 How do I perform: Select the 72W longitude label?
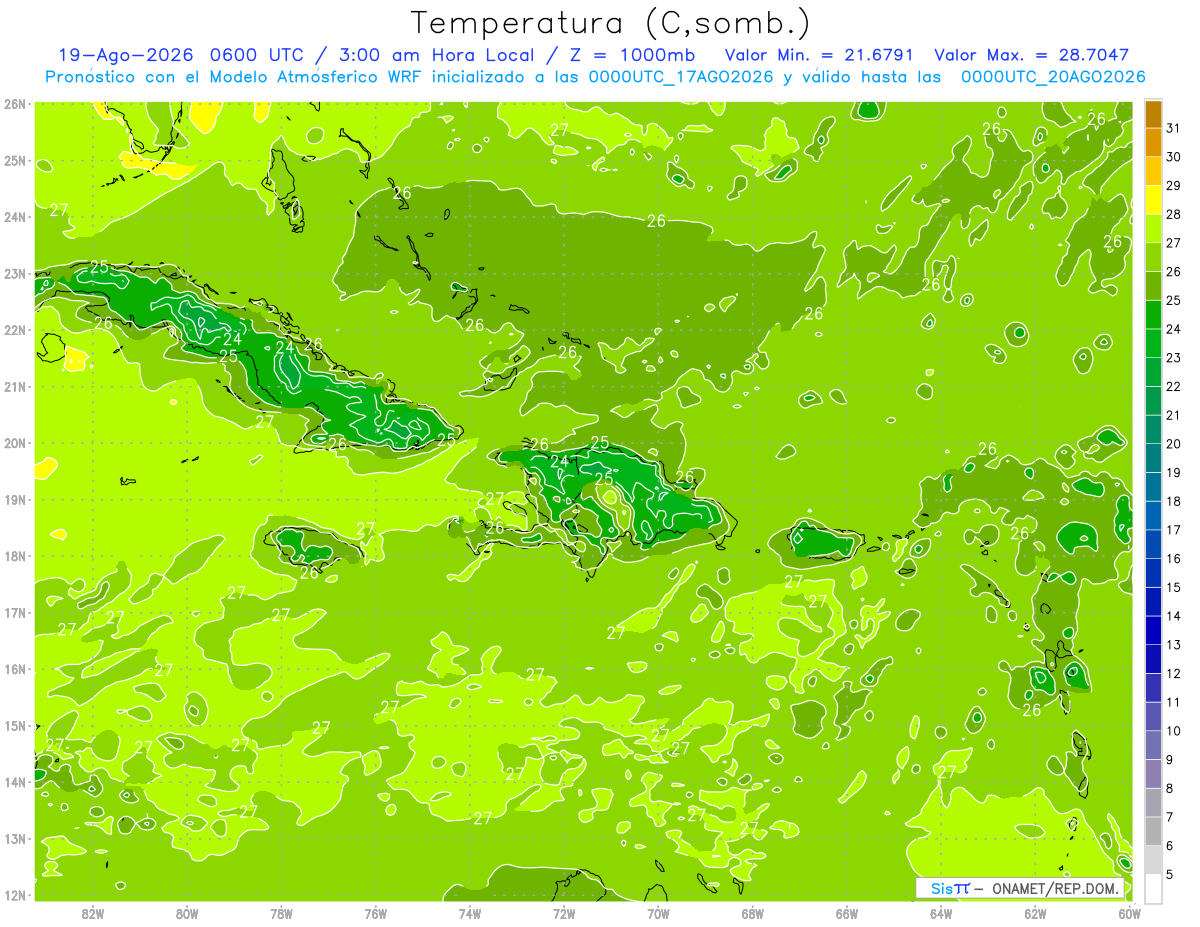click(564, 913)
